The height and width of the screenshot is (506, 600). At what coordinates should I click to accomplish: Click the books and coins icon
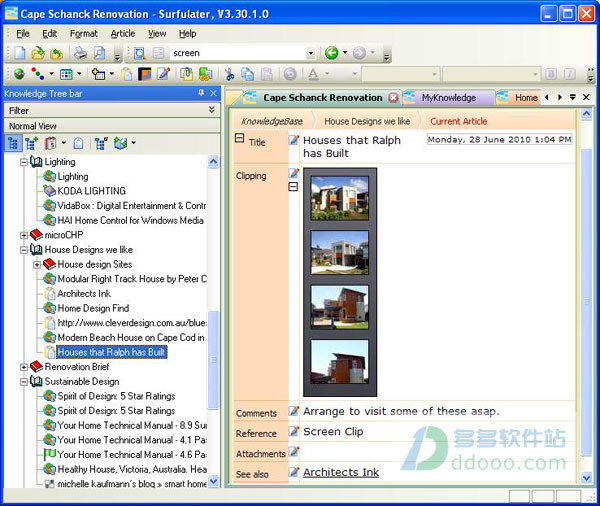click(x=205, y=73)
